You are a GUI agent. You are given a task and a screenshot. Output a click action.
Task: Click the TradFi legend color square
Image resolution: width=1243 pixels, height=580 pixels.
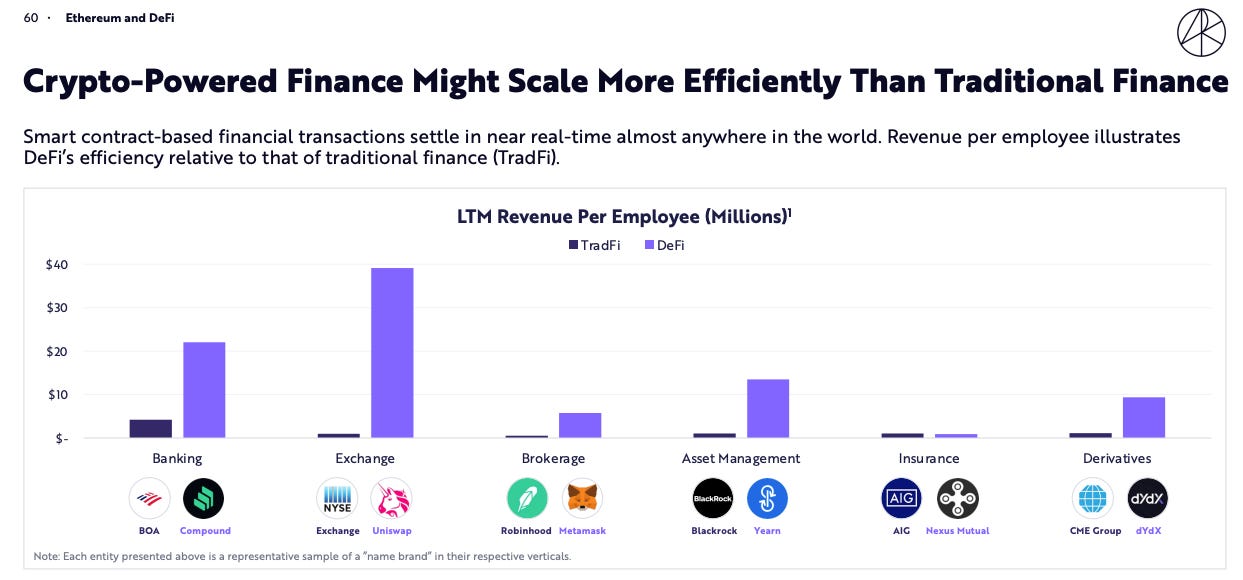[x=573, y=245]
